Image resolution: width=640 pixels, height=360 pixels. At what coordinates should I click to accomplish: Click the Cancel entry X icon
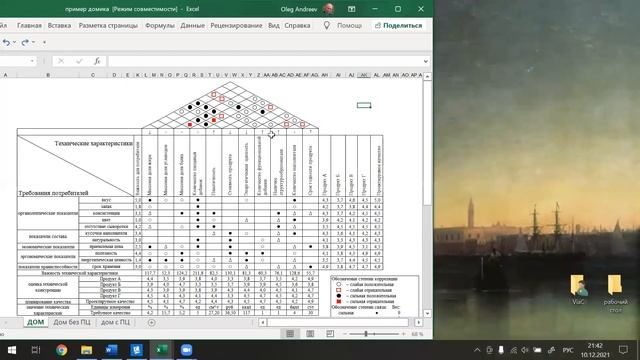coord(61,61)
